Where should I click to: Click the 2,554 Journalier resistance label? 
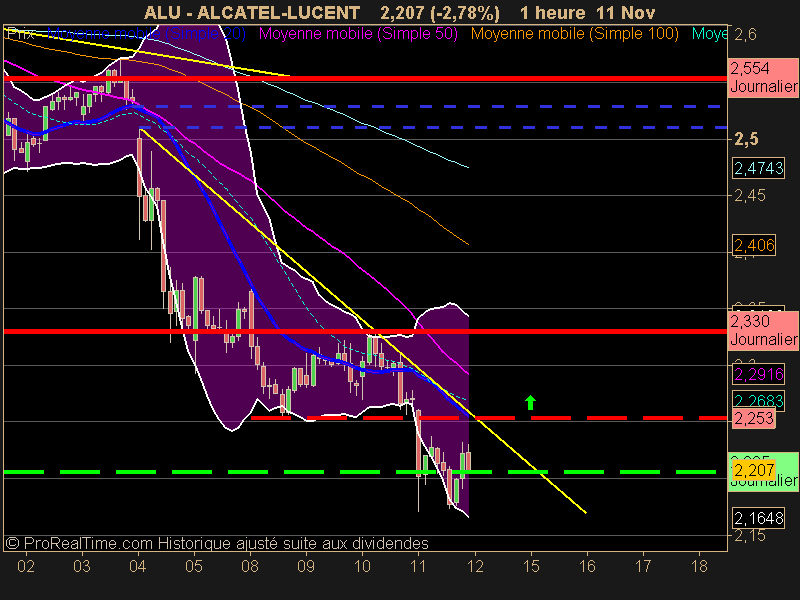[x=763, y=77]
